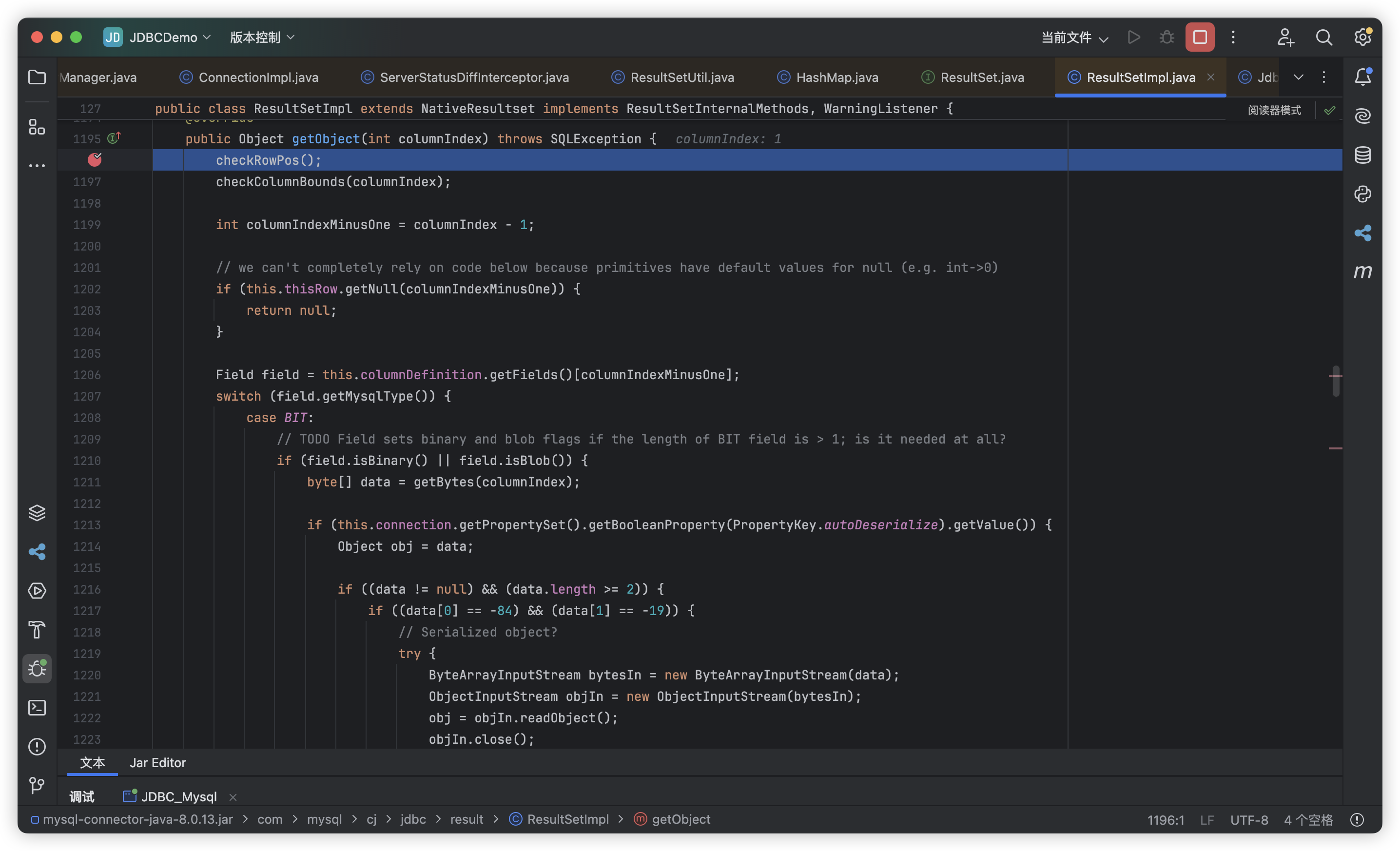The height and width of the screenshot is (851, 1400).
Task: Switch to HashMap.java tab
Action: pos(828,77)
